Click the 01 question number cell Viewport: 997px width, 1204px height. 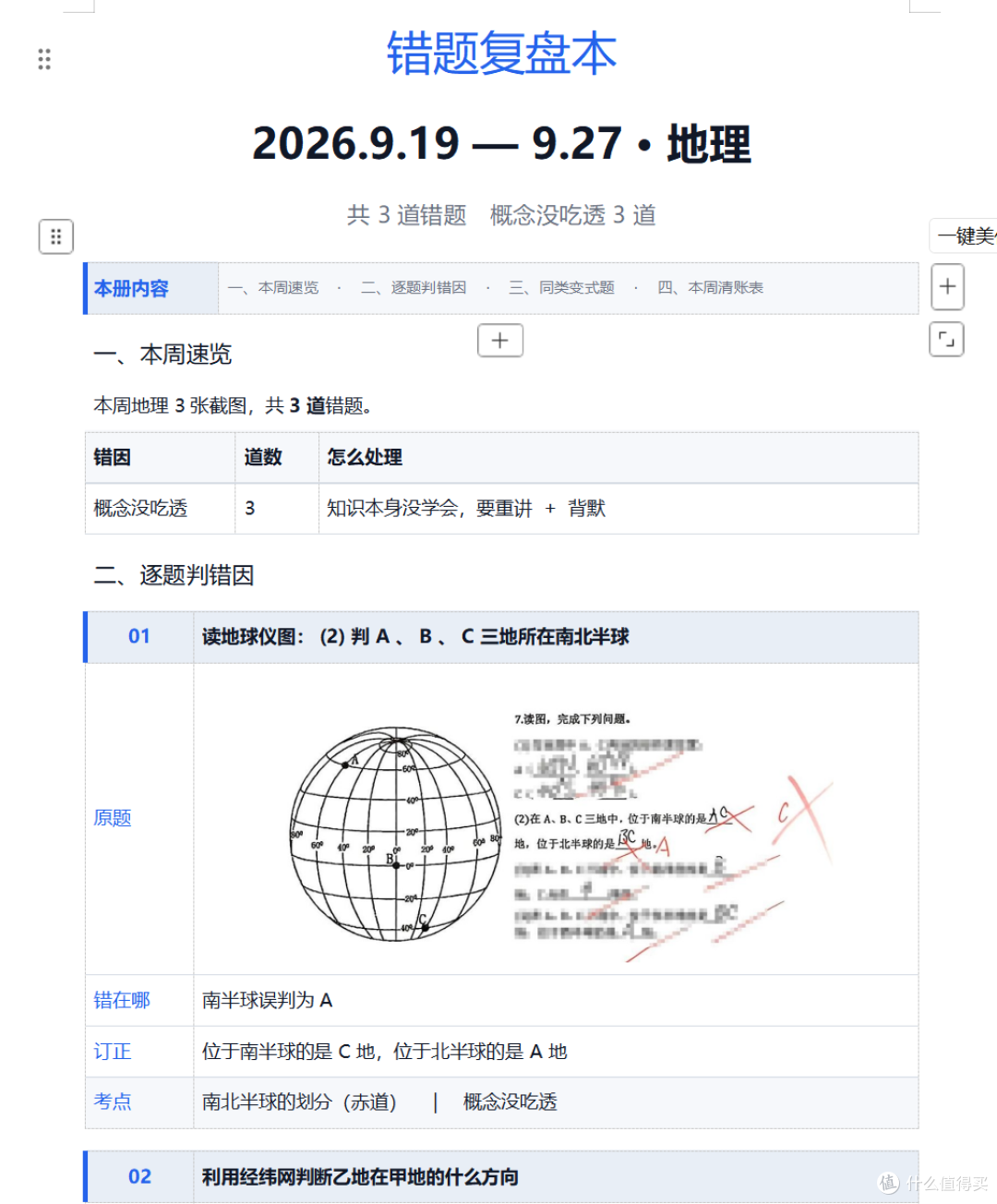(x=138, y=636)
